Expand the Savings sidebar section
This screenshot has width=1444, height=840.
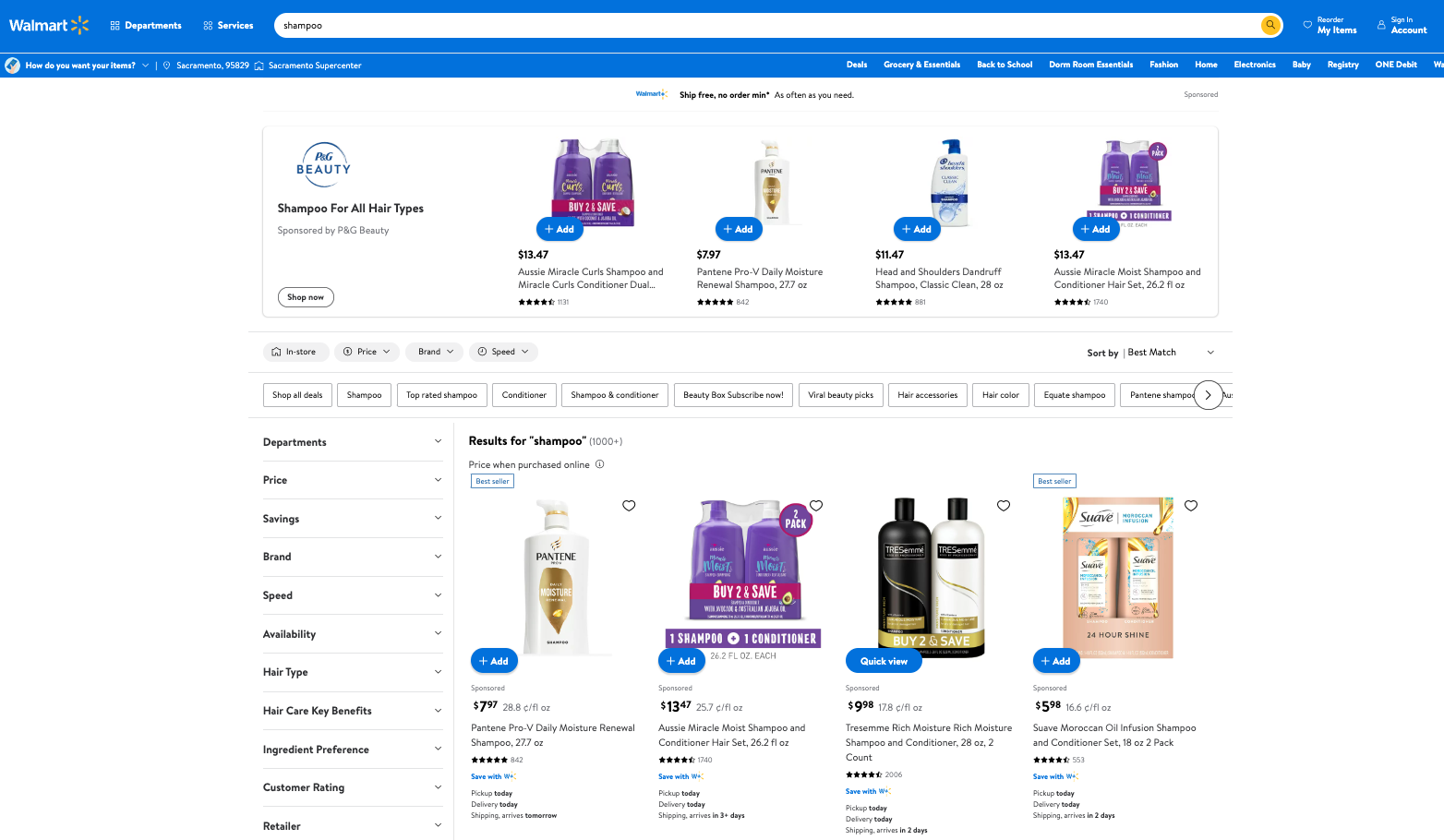point(353,519)
